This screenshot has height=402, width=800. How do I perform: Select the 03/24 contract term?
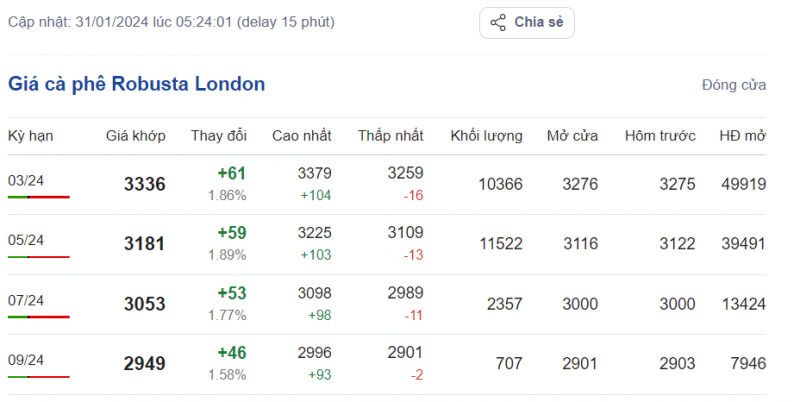(x=26, y=180)
